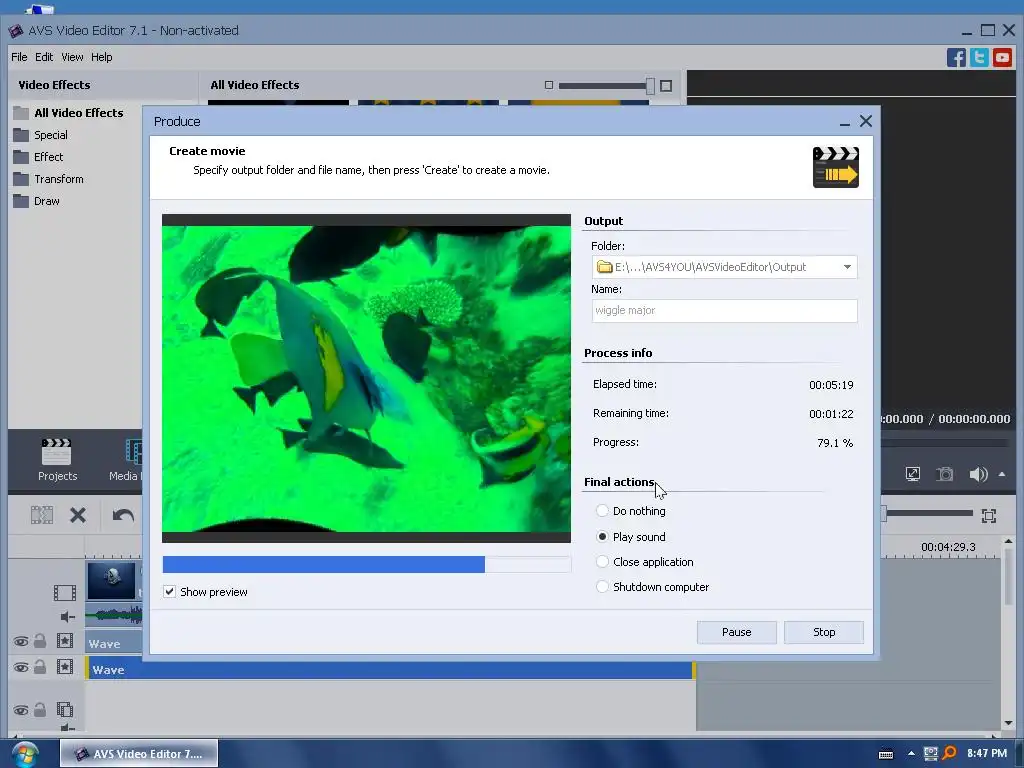Open the Windows Start button
This screenshot has height=768, width=1024.
[25, 754]
